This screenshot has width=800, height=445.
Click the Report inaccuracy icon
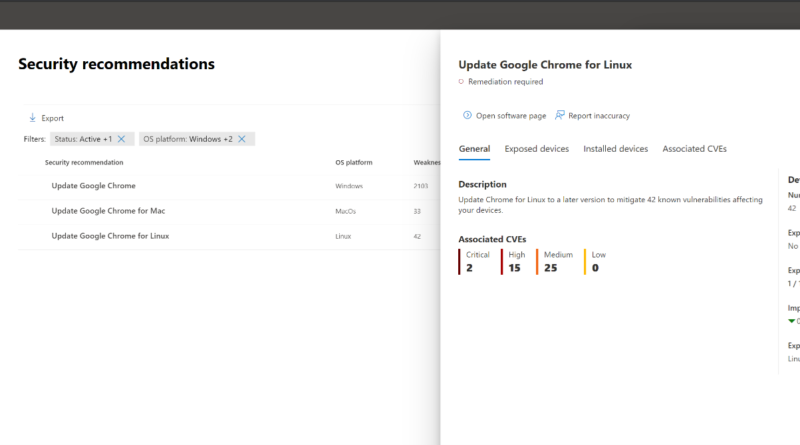(x=560, y=115)
